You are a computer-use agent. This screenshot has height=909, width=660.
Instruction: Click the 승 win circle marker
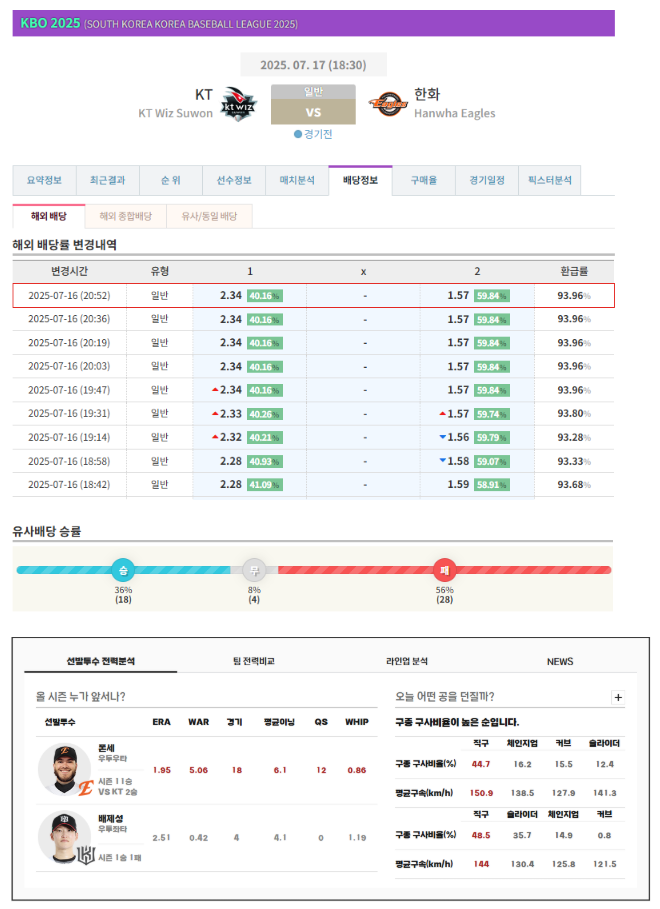(x=123, y=570)
